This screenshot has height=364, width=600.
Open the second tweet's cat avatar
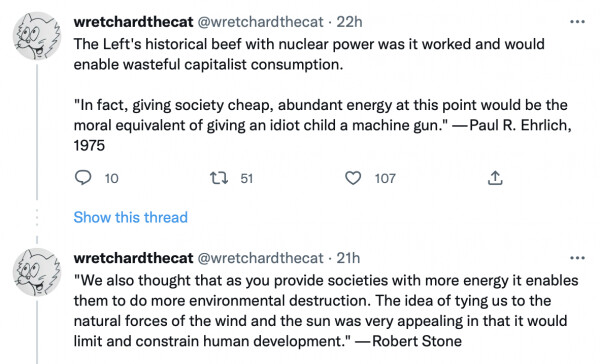point(37,272)
